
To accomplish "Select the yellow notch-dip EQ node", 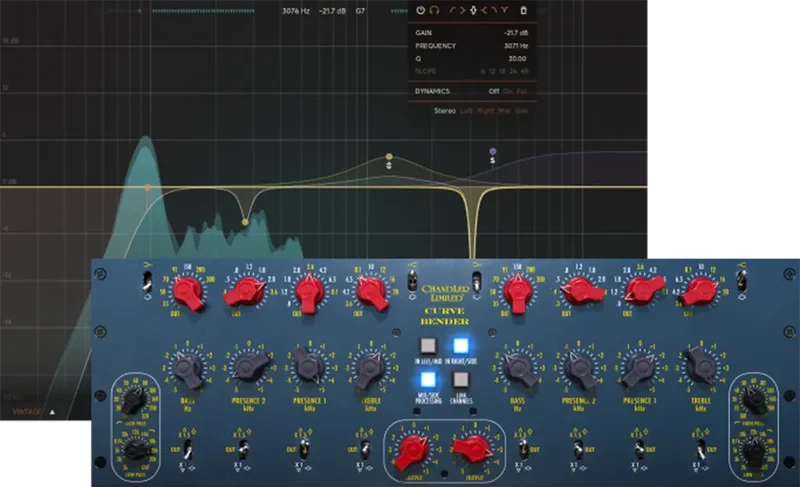I will (245, 222).
